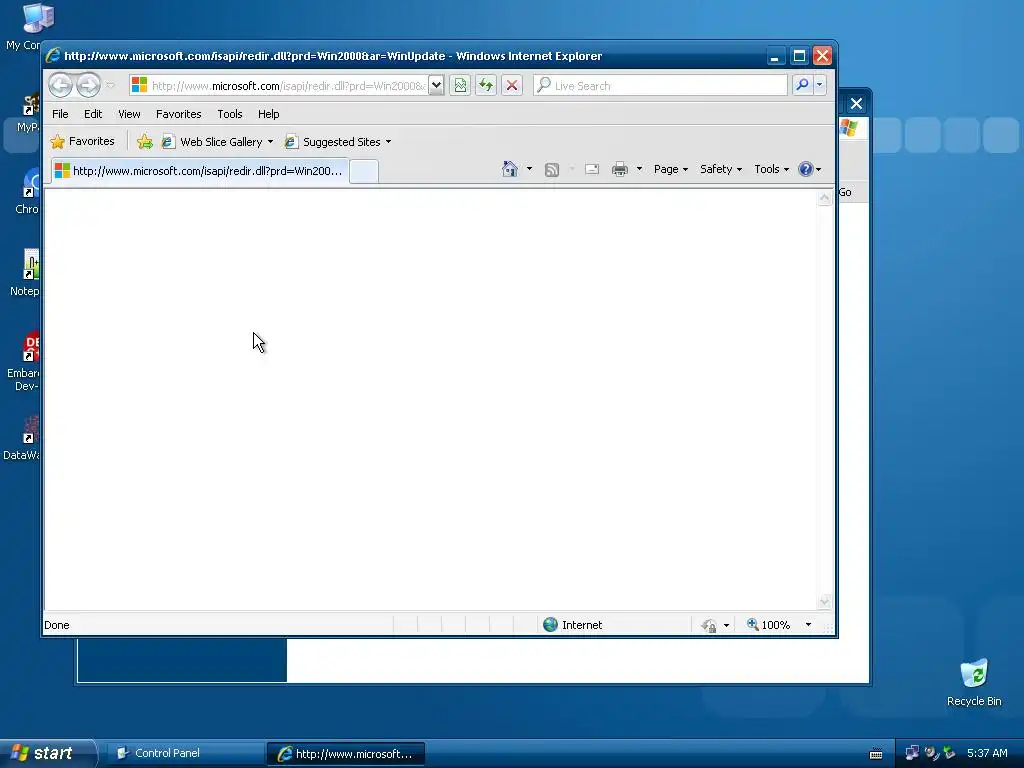The width and height of the screenshot is (1024, 768).
Task: Click the Forward navigation arrow button
Action: 88,85
